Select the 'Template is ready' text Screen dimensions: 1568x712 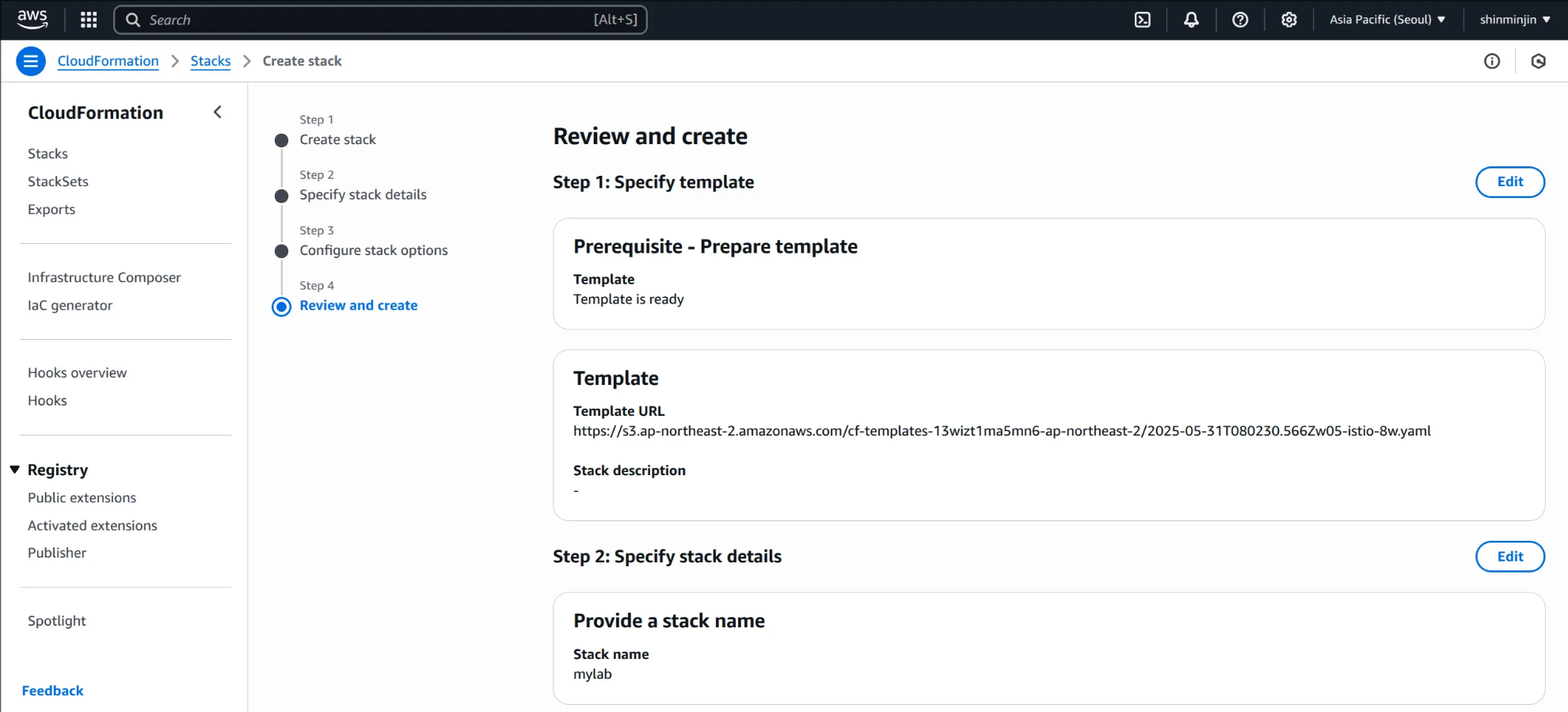628,299
